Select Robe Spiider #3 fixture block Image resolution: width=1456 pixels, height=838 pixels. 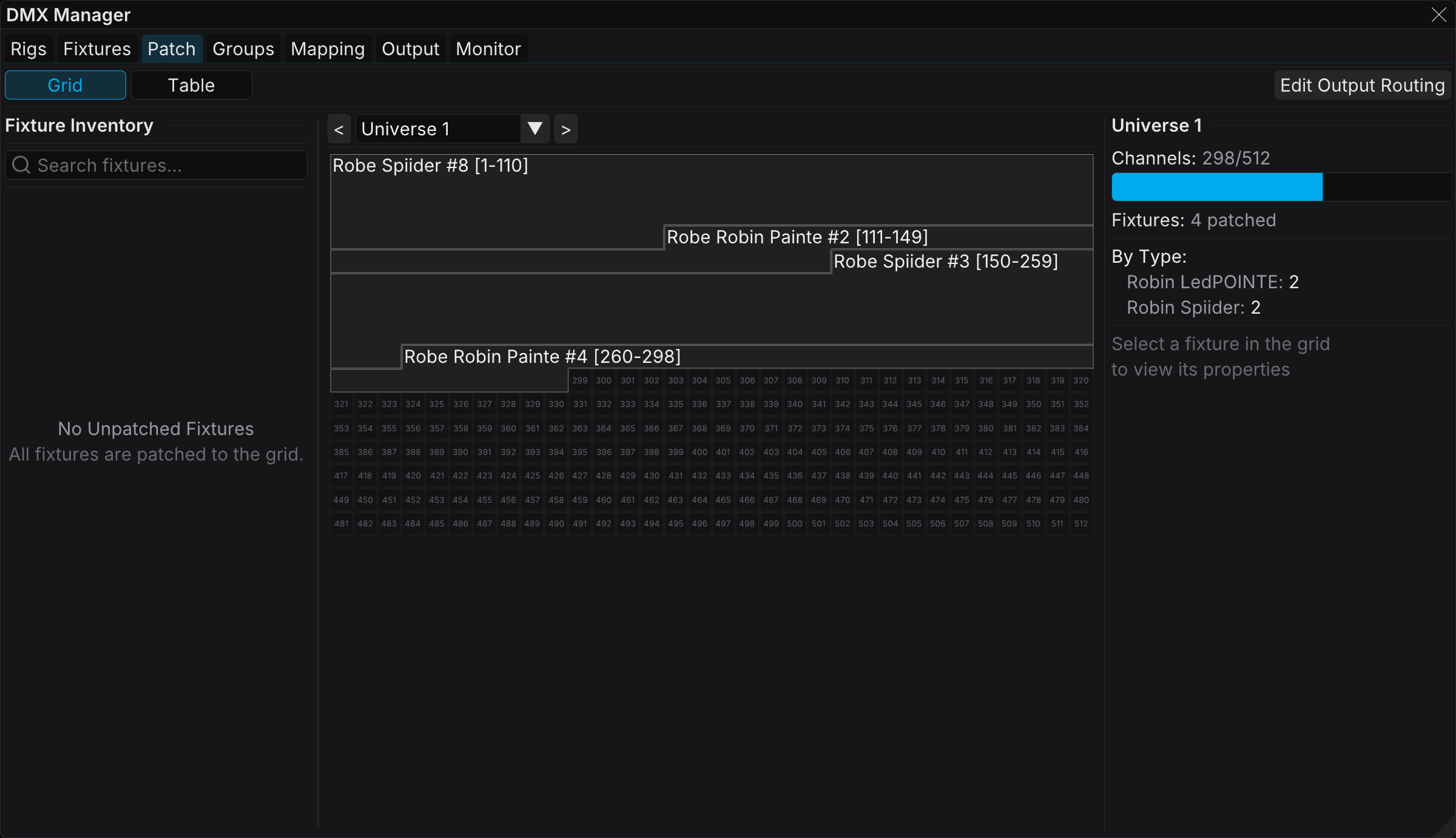(x=712, y=309)
